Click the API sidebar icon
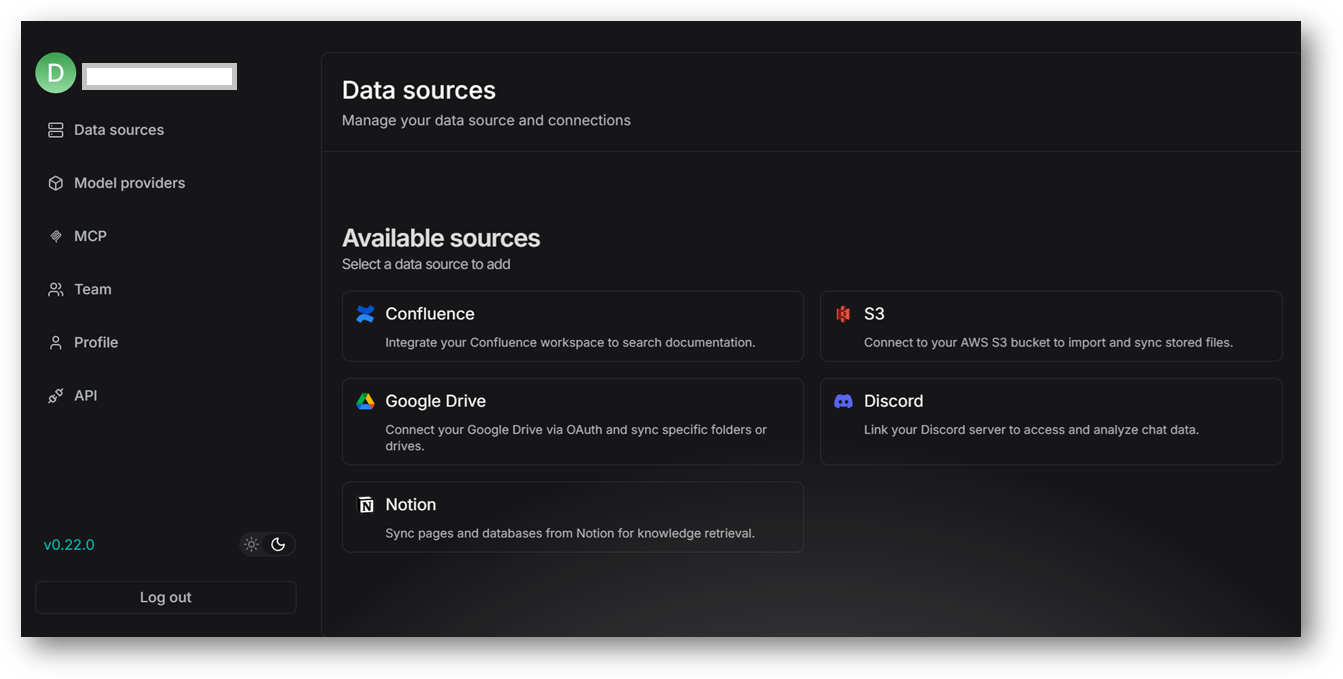1343x679 pixels. [x=55, y=395]
